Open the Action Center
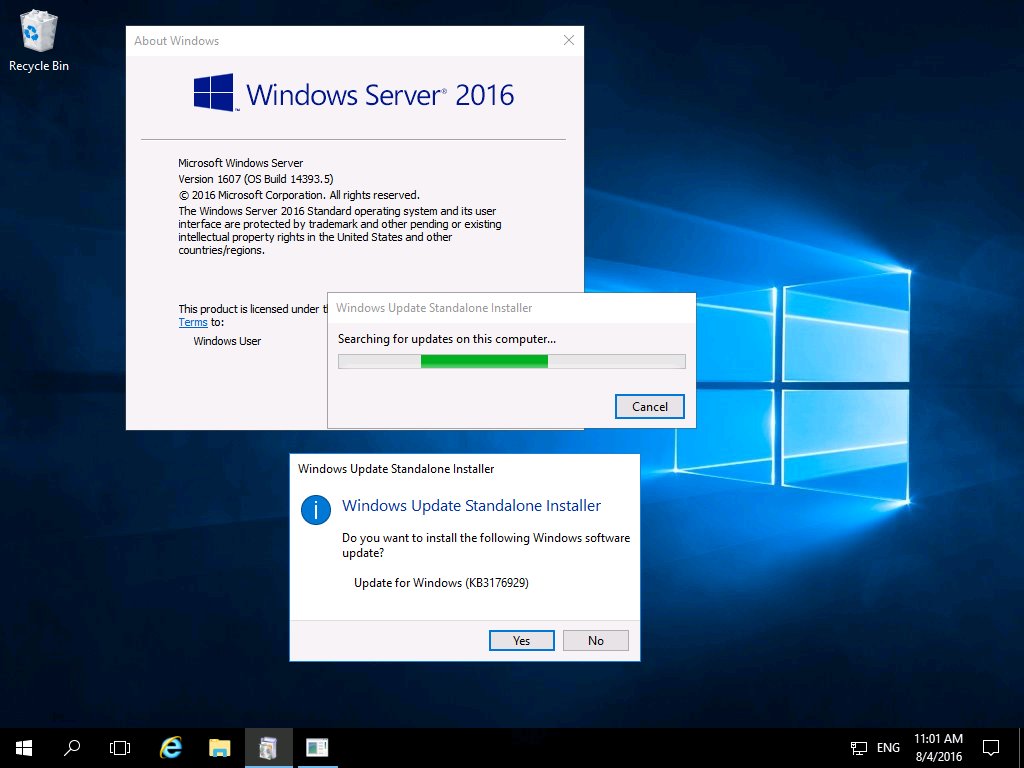 click(990, 747)
